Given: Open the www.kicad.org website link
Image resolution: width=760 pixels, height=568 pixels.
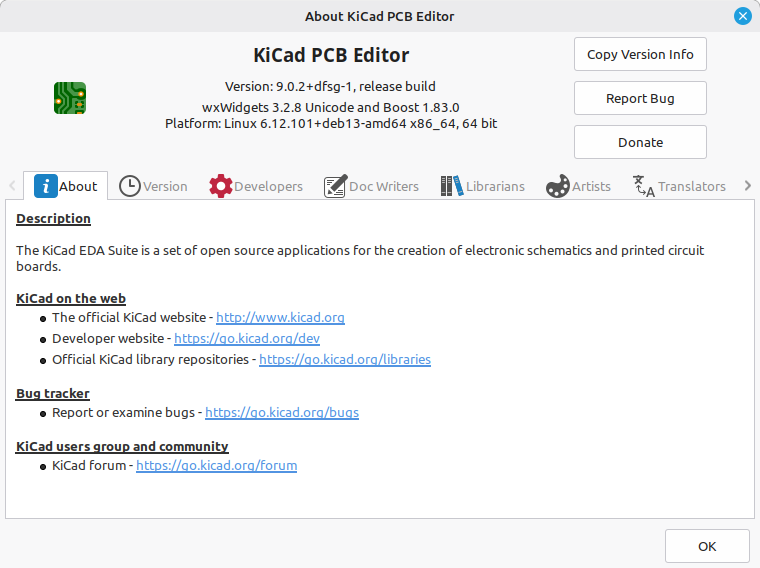Looking at the screenshot, I should (x=280, y=317).
